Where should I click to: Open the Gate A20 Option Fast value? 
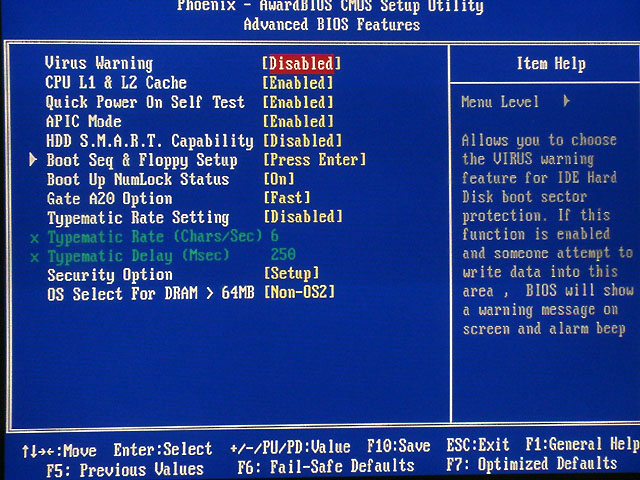(x=287, y=198)
